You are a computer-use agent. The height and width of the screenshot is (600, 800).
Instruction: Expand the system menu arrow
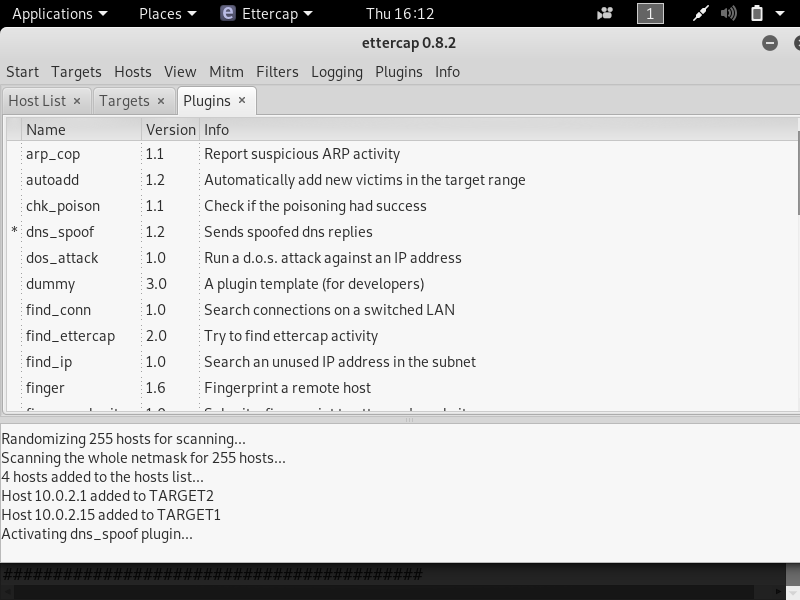[x=780, y=14]
